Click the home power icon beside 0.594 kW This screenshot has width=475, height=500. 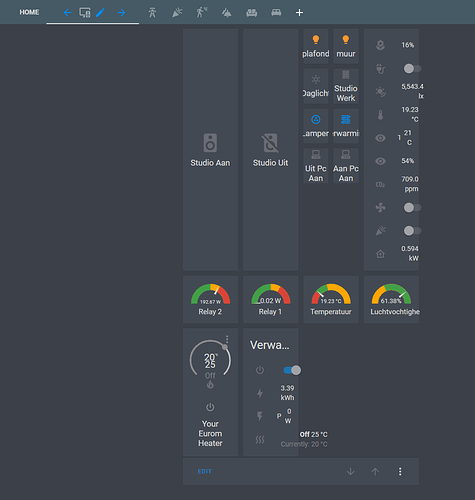tap(380, 254)
